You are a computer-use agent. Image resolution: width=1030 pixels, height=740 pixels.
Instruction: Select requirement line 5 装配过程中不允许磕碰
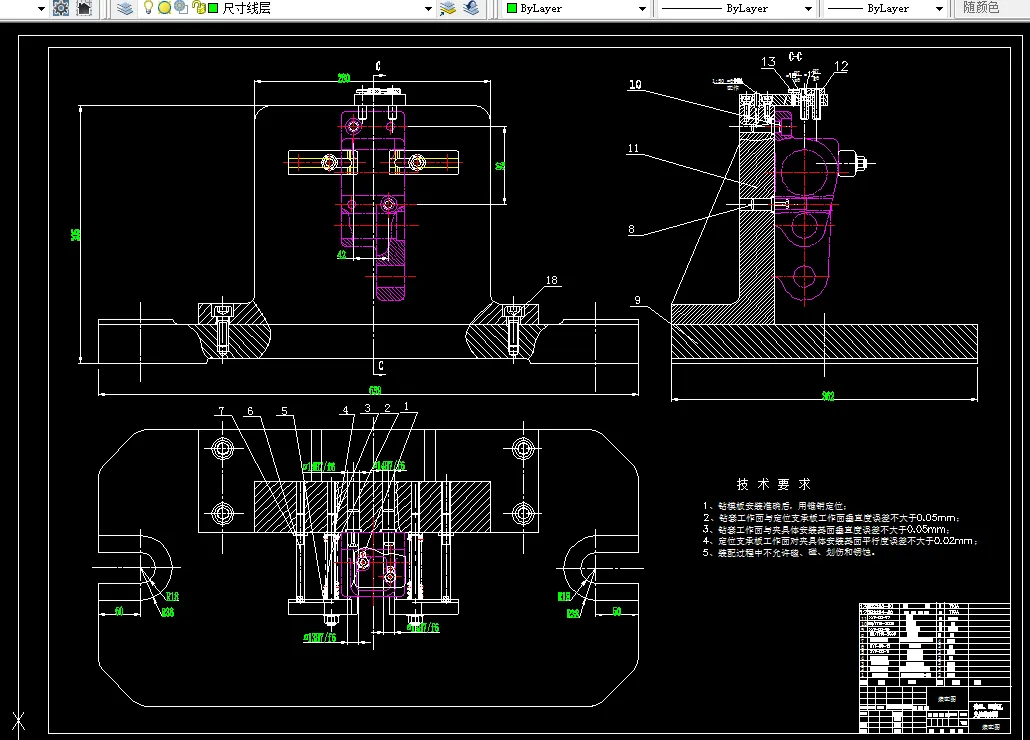(788, 553)
